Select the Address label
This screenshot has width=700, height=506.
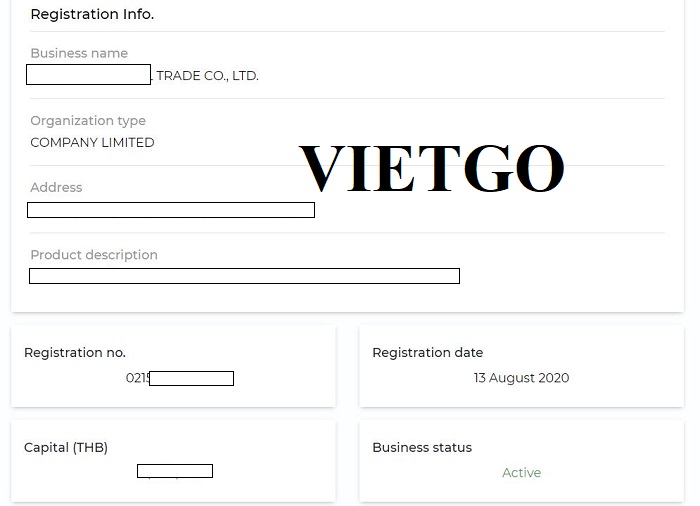click(56, 187)
